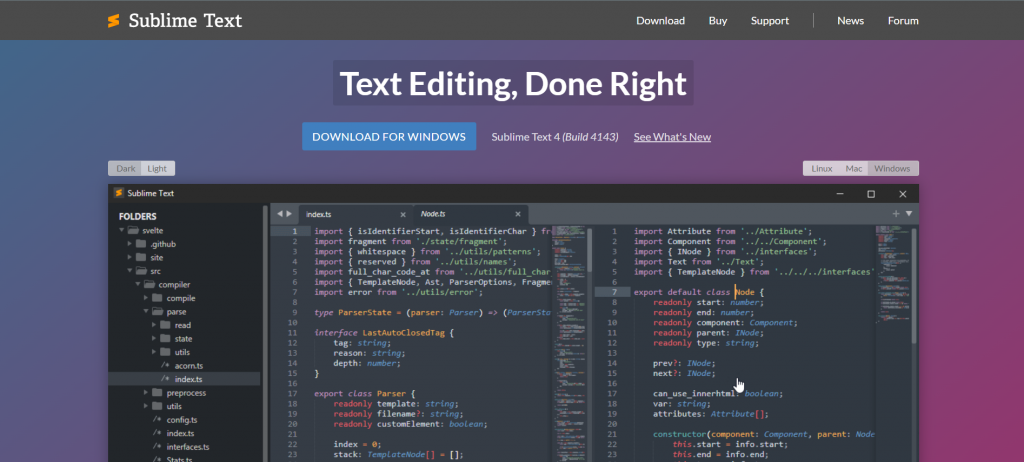
Task: Close the Node.ts tab
Action: pyautogui.click(x=518, y=214)
